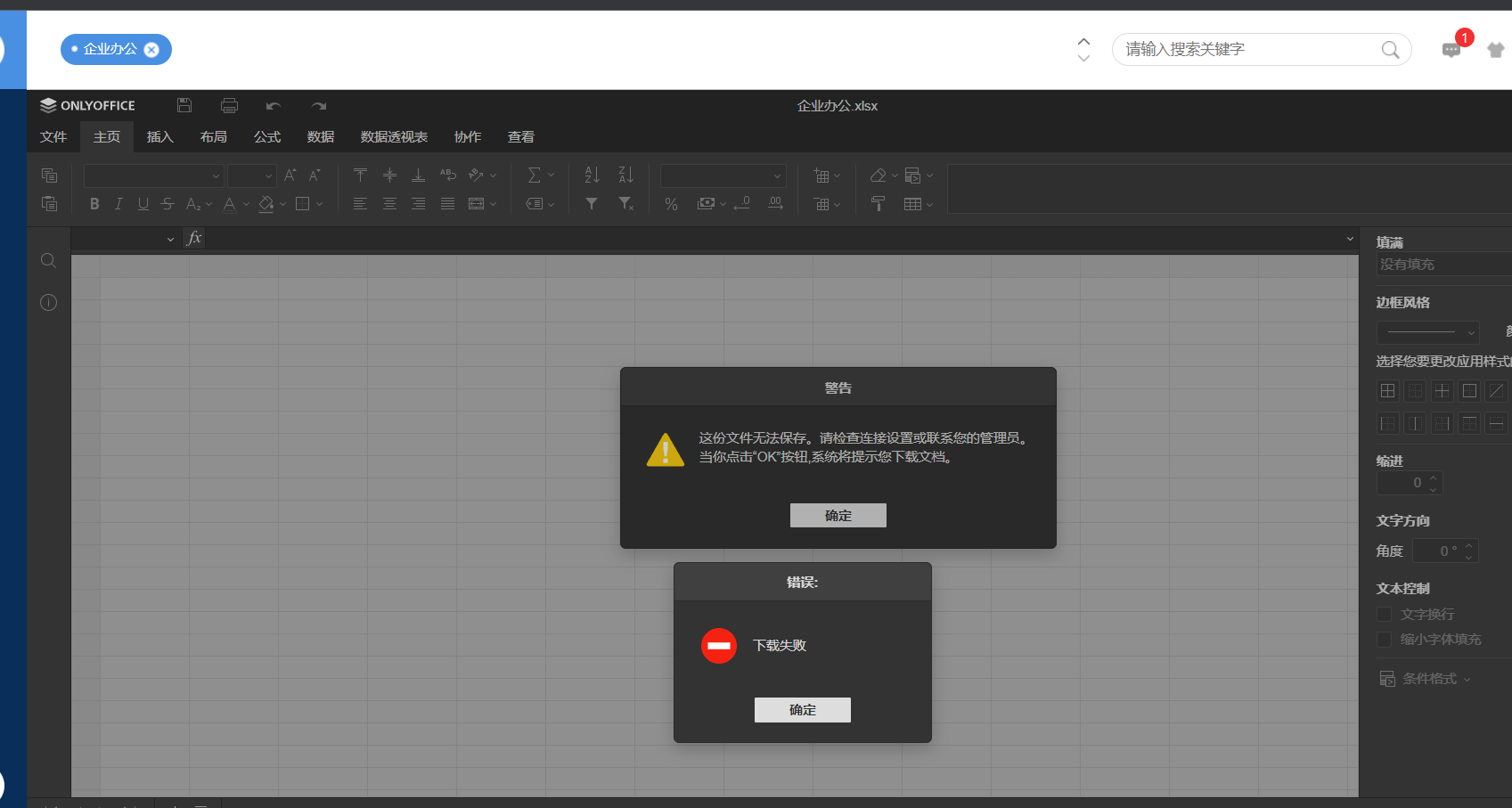1512x808 pixels.
Task: Click the save icon in title bar
Action: (x=184, y=105)
